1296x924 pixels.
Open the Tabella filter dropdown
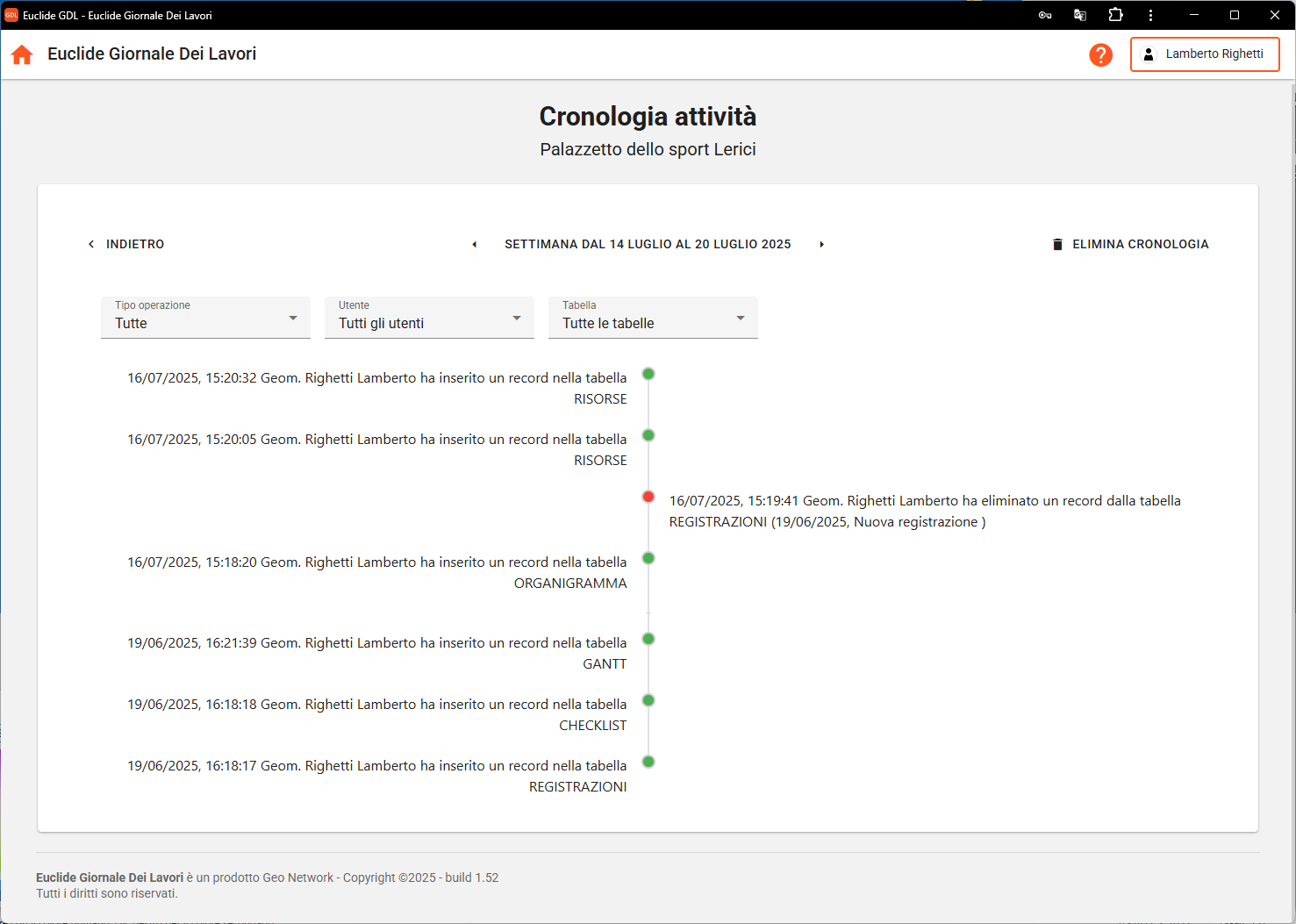(x=653, y=318)
